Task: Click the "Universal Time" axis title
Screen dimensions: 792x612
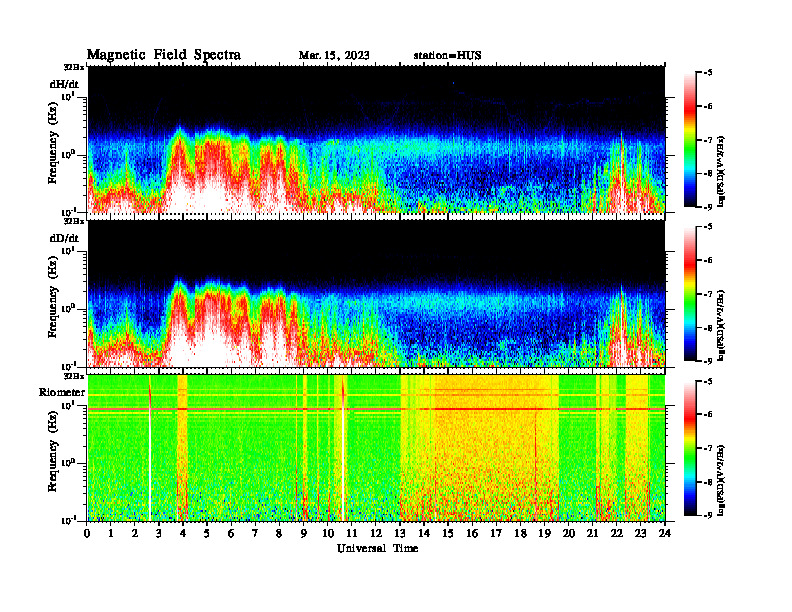Action: click(x=377, y=548)
